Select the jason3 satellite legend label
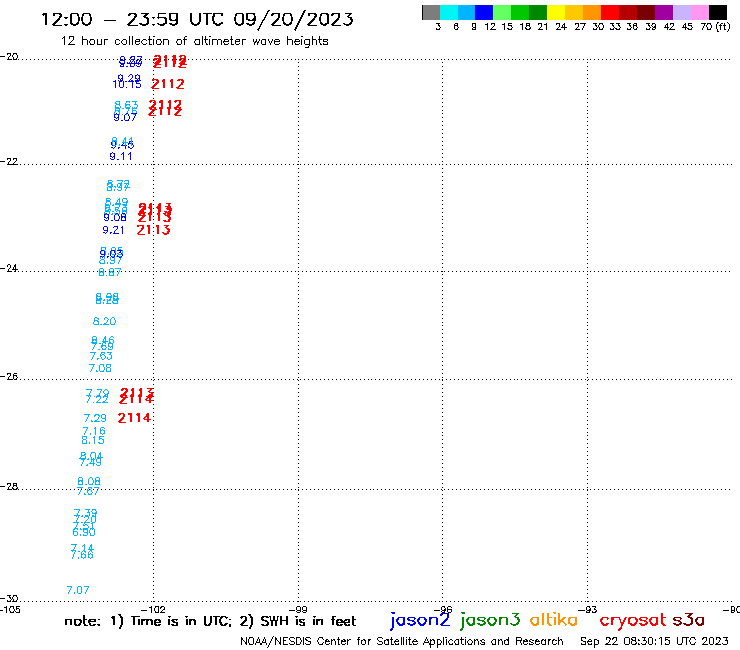 click(x=490, y=620)
